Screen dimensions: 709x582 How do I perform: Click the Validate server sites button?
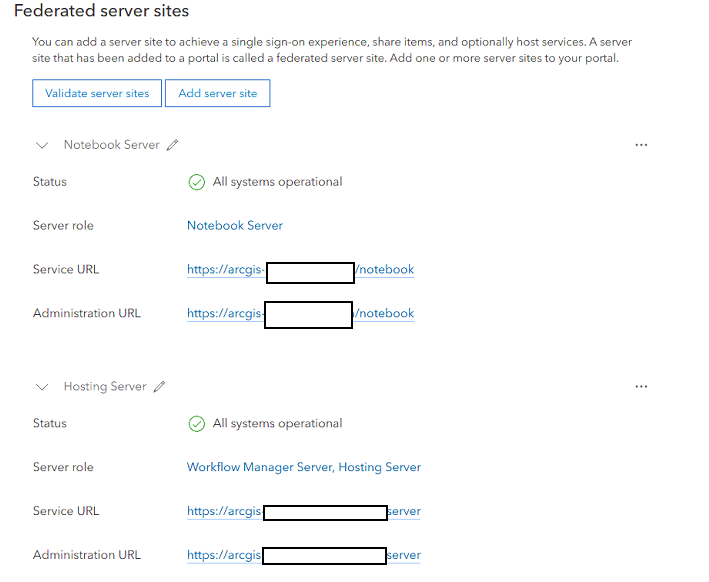[x=97, y=93]
